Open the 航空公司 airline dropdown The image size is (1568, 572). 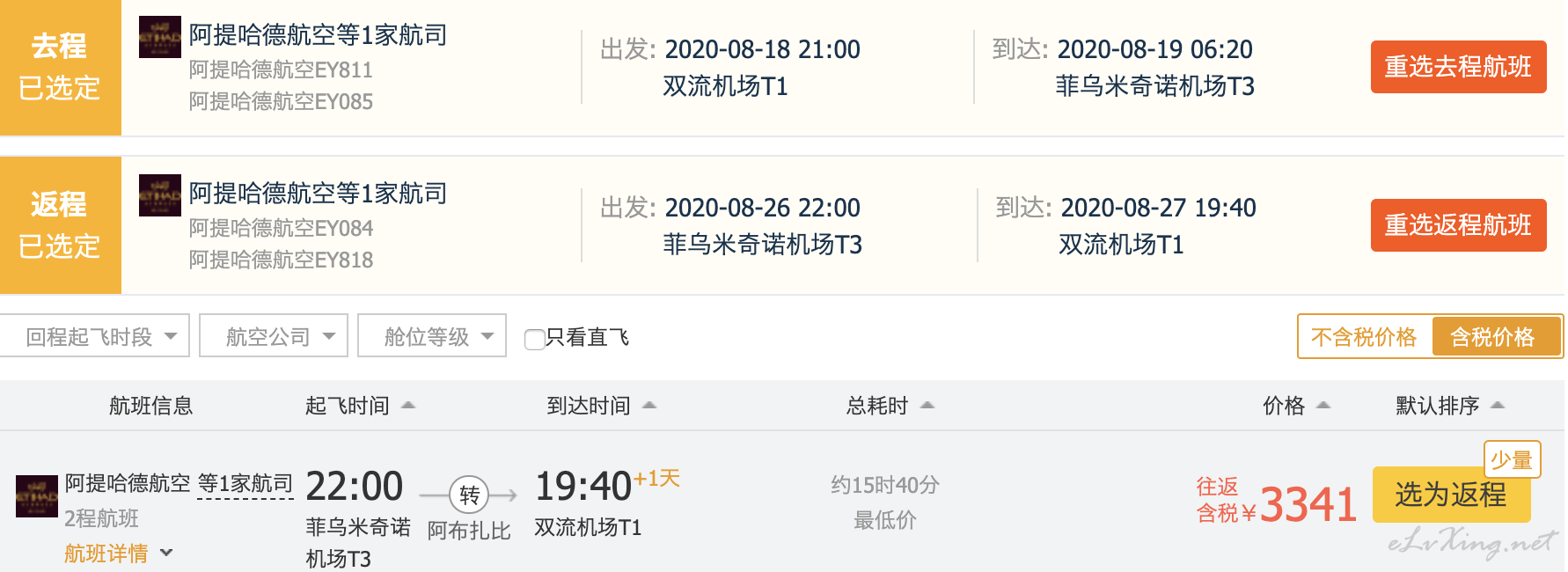click(274, 336)
